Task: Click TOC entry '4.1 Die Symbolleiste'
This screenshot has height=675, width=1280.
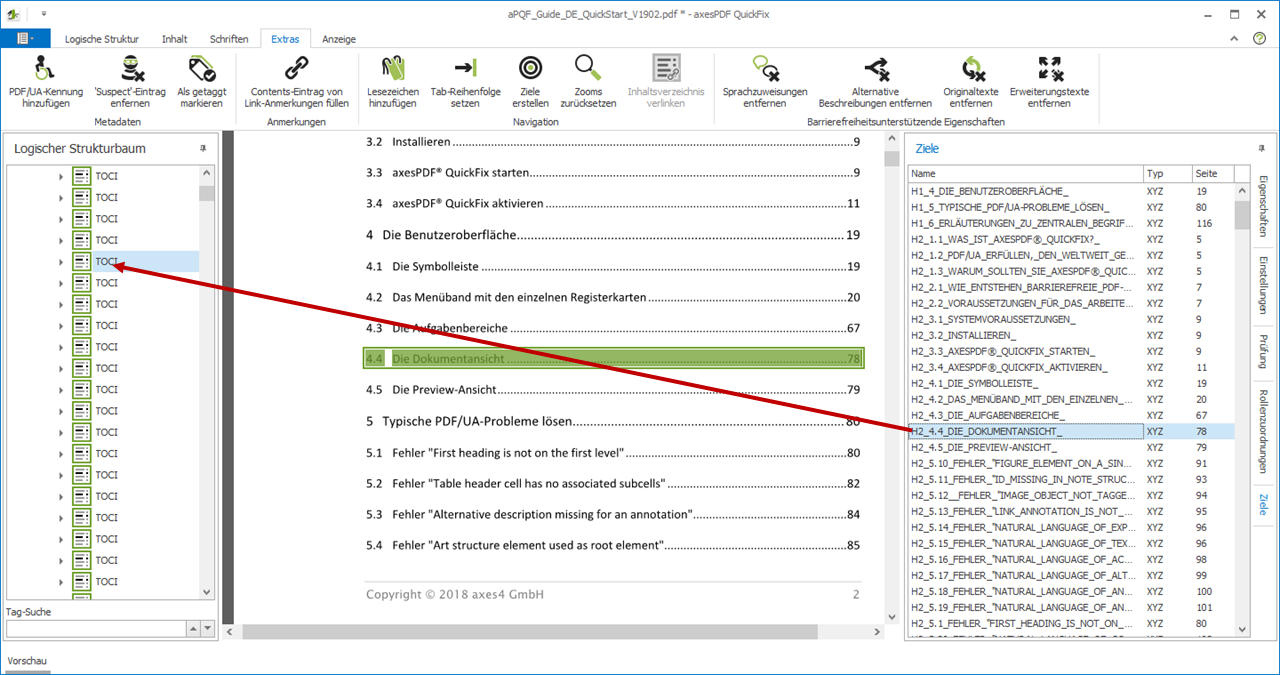Action: [613, 266]
